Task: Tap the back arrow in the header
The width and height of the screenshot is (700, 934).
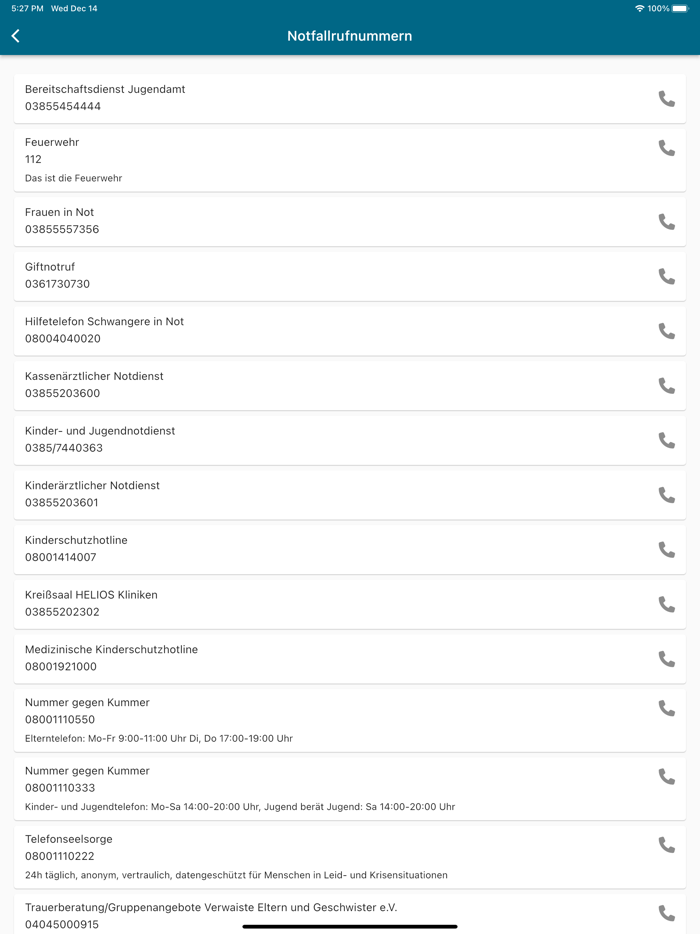Action: 15,35
